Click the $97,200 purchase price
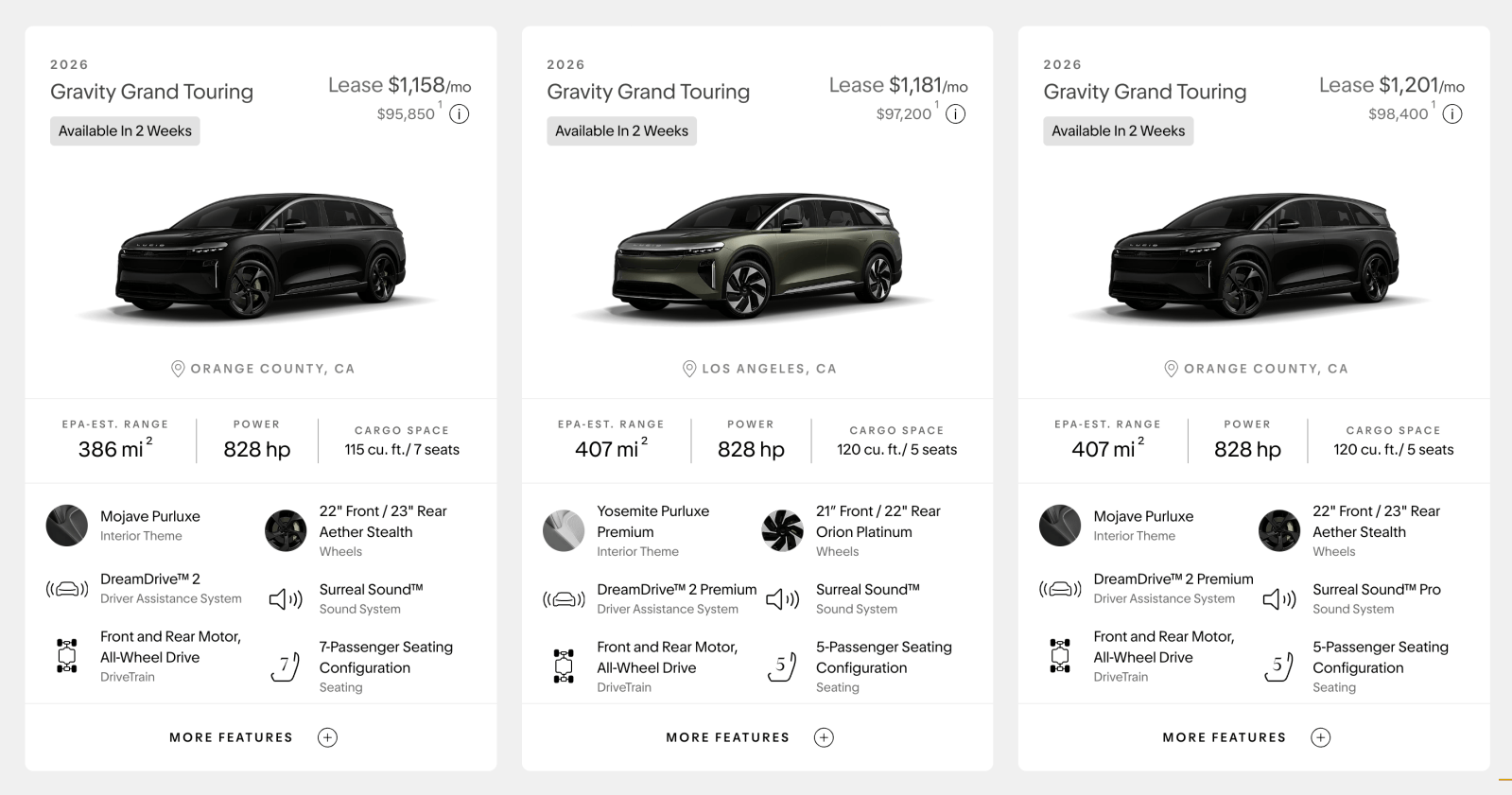1512x795 pixels. click(x=903, y=114)
